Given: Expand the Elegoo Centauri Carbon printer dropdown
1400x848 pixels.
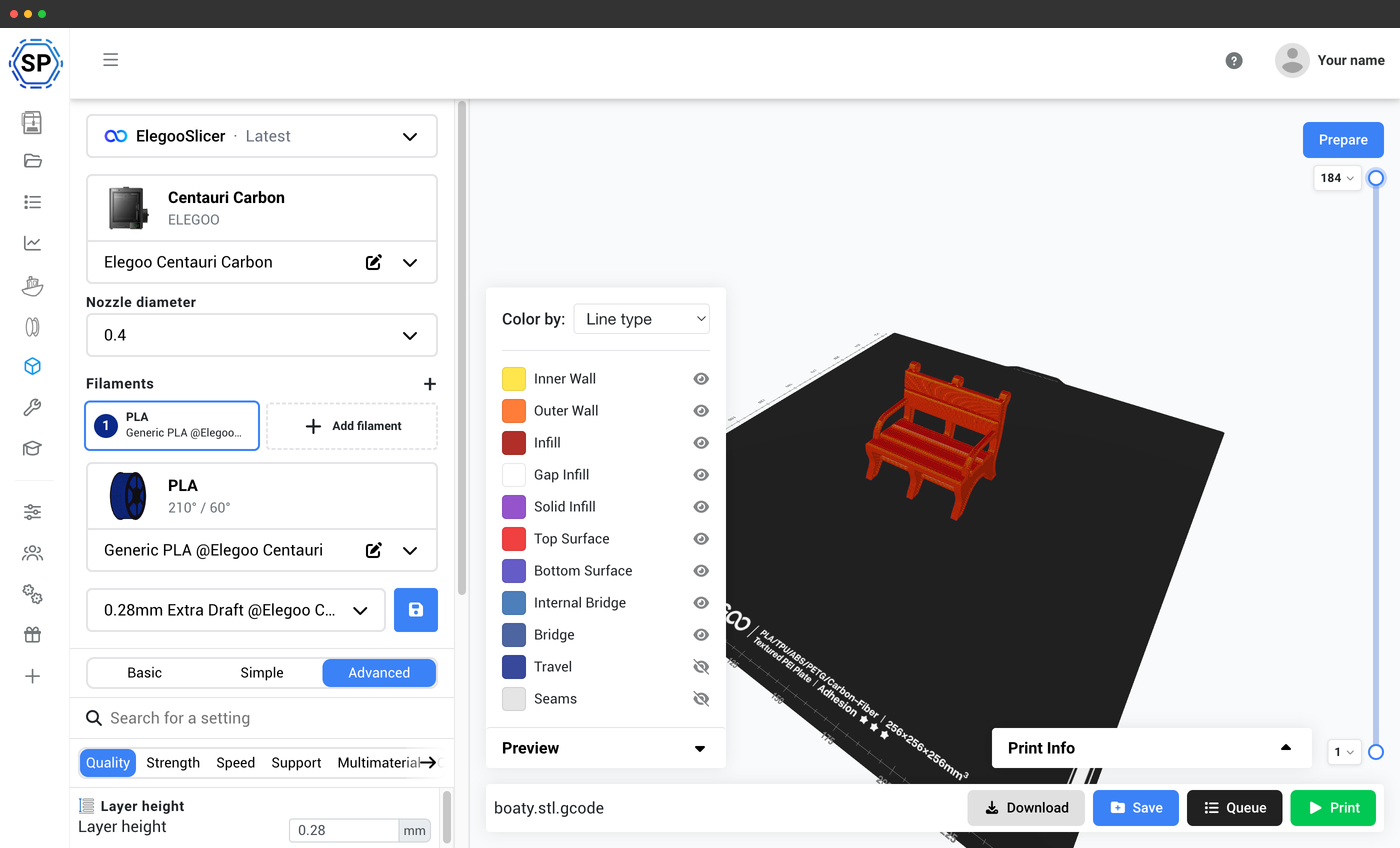Looking at the screenshot, I should click(x=410, y=262).
